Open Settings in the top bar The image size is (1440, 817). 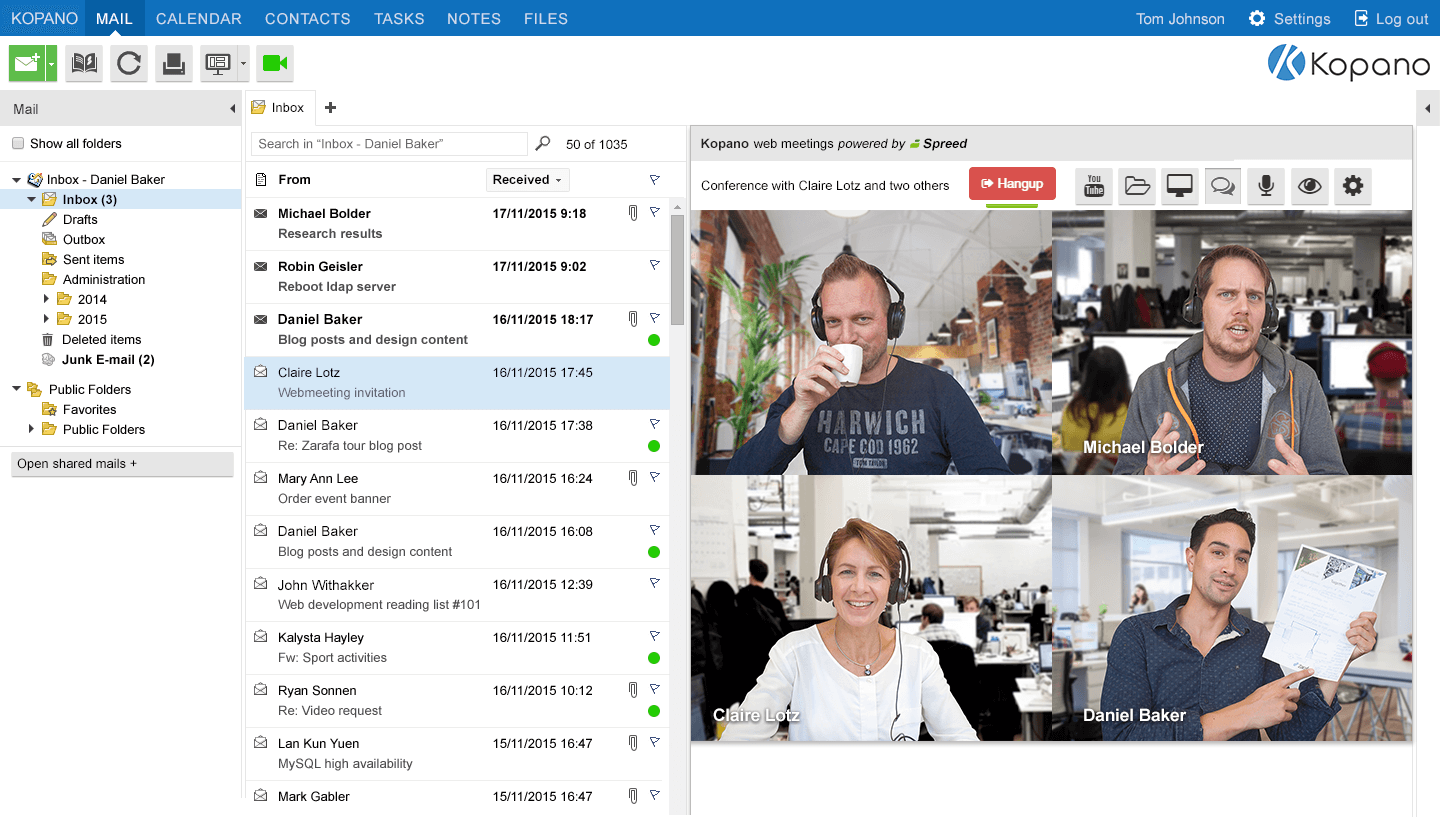click(x=1289, y=19)
